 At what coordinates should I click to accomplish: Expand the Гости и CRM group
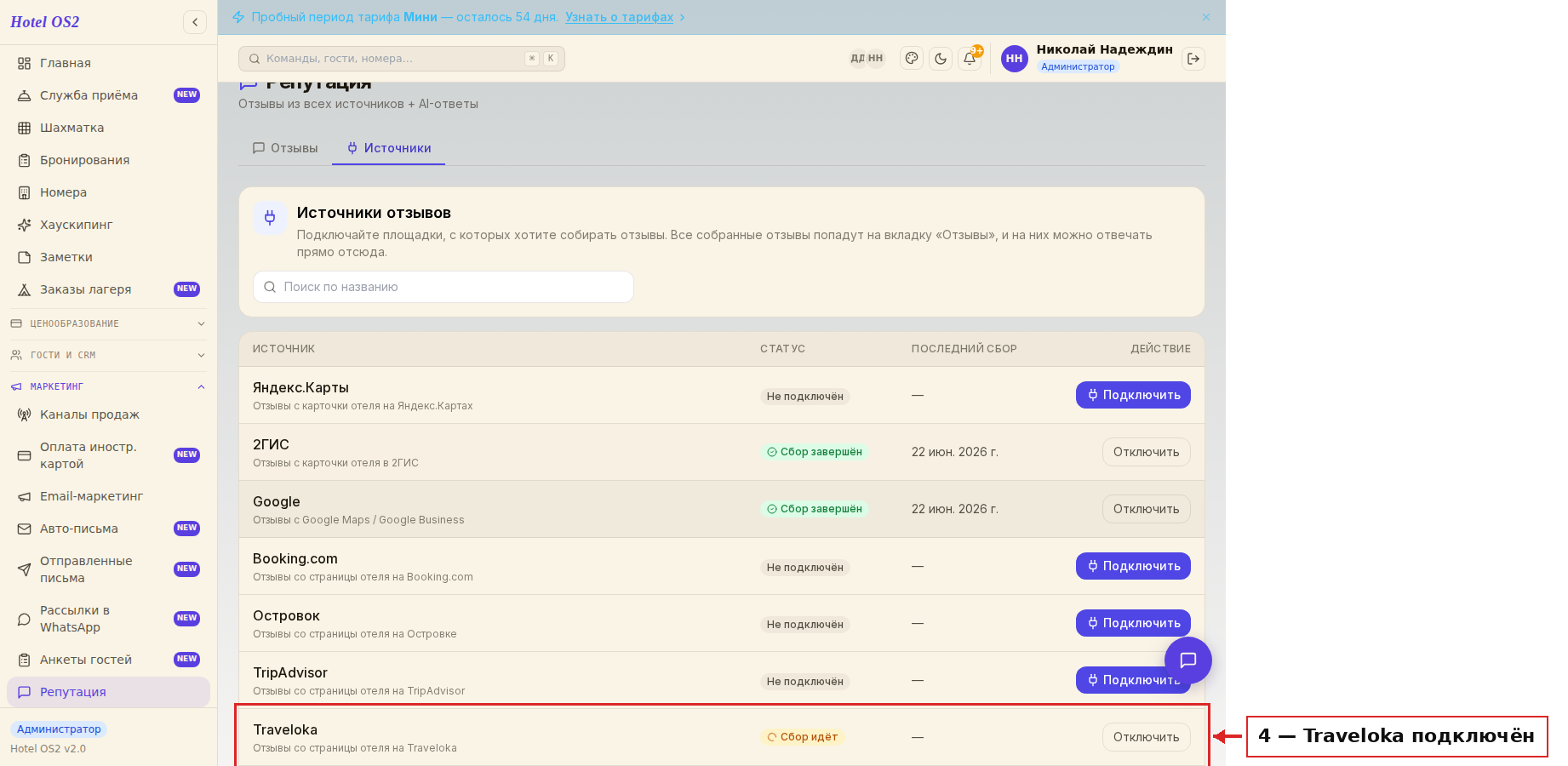pos(108,355)
